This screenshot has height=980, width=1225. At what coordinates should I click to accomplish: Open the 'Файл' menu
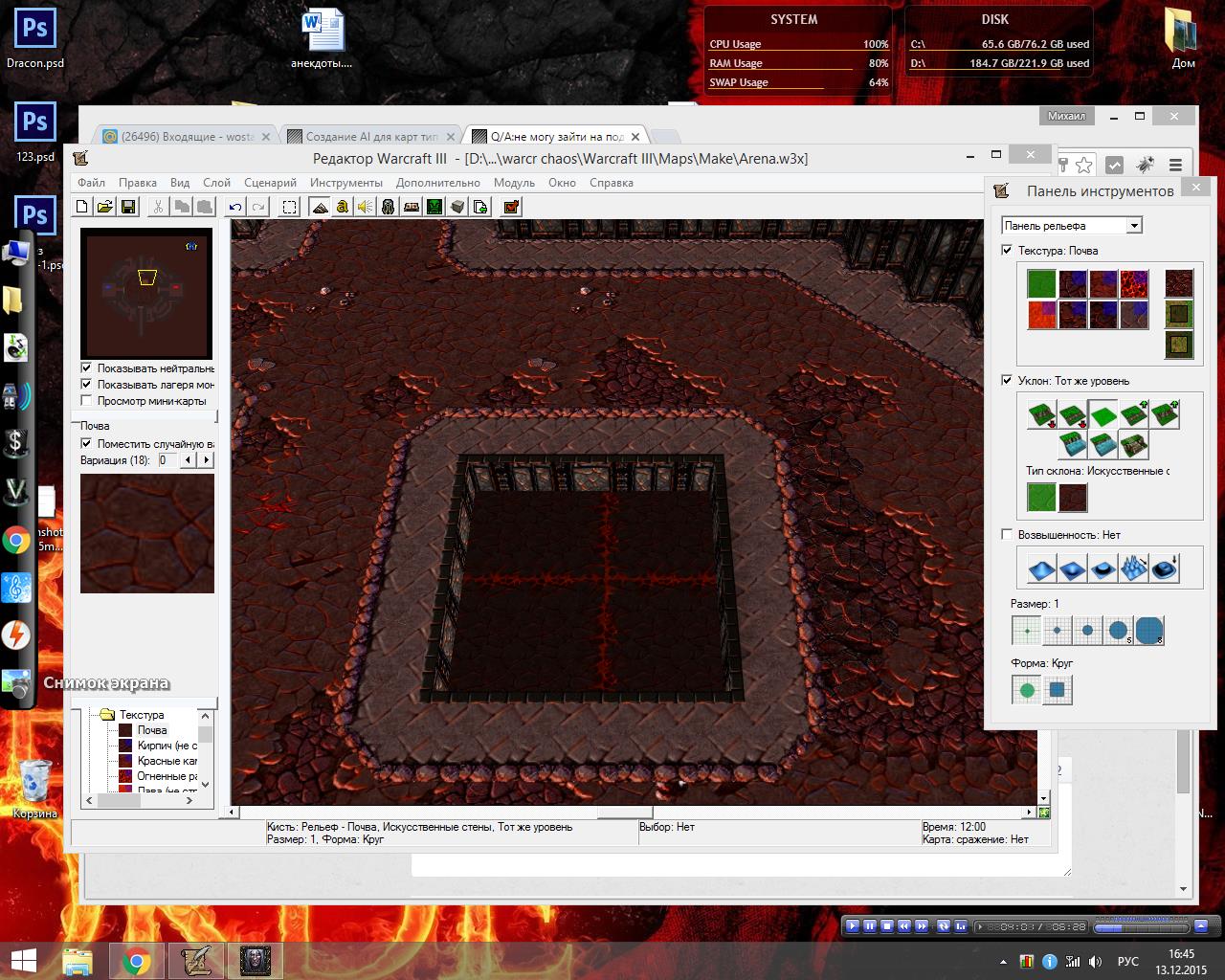tap(92, 183)
